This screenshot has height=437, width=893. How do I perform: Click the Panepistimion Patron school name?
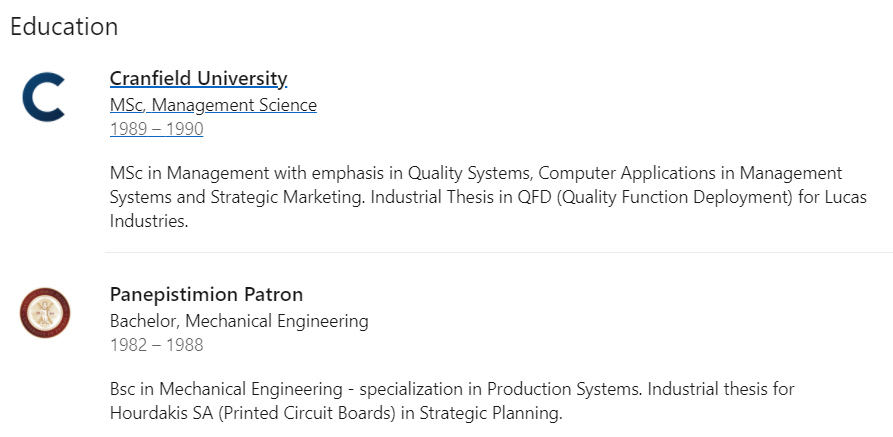(x=206, y=295)
